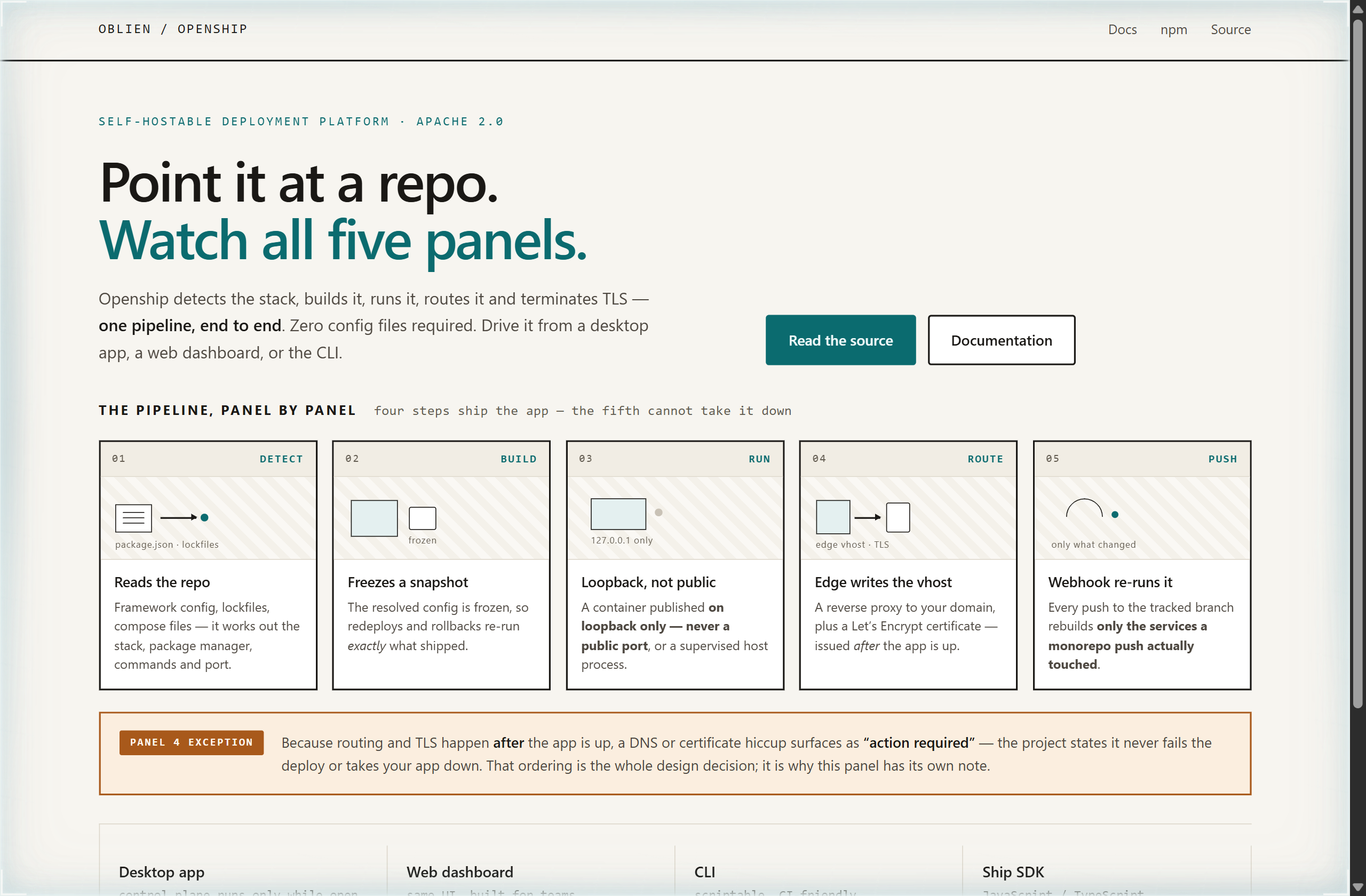Click the package.json · lockfiles caption

click(166, 544)
